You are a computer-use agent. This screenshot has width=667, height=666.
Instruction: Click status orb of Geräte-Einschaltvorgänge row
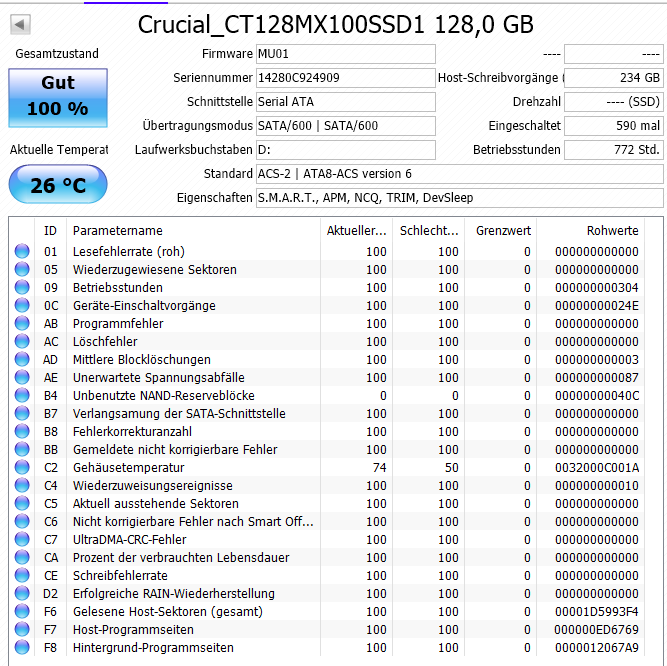[22, 305]
